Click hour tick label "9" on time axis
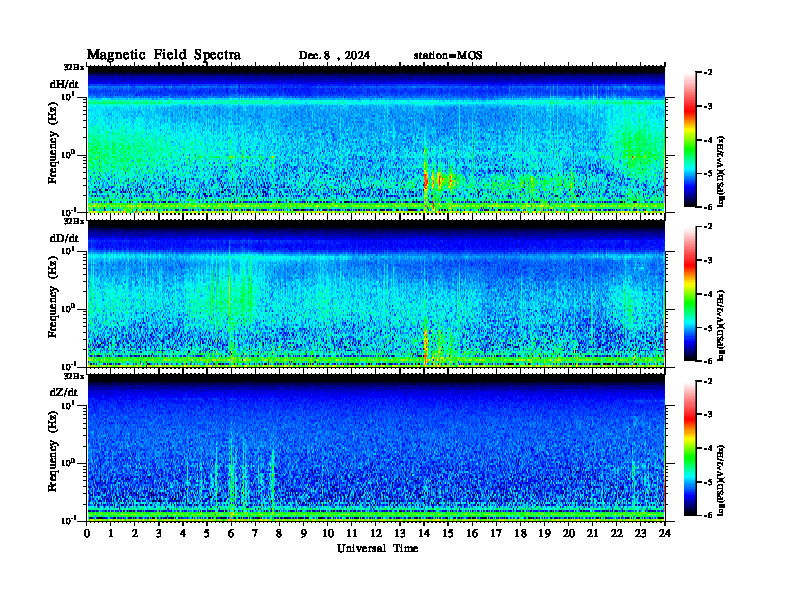The width and height of the screenshot is (792, 612). 304,533
